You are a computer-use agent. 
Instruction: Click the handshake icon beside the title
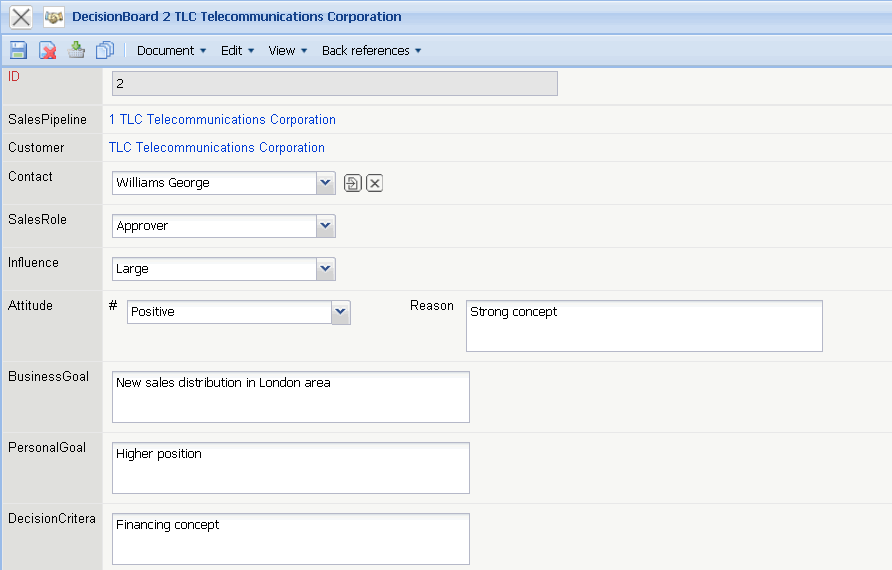pos(54,17)
